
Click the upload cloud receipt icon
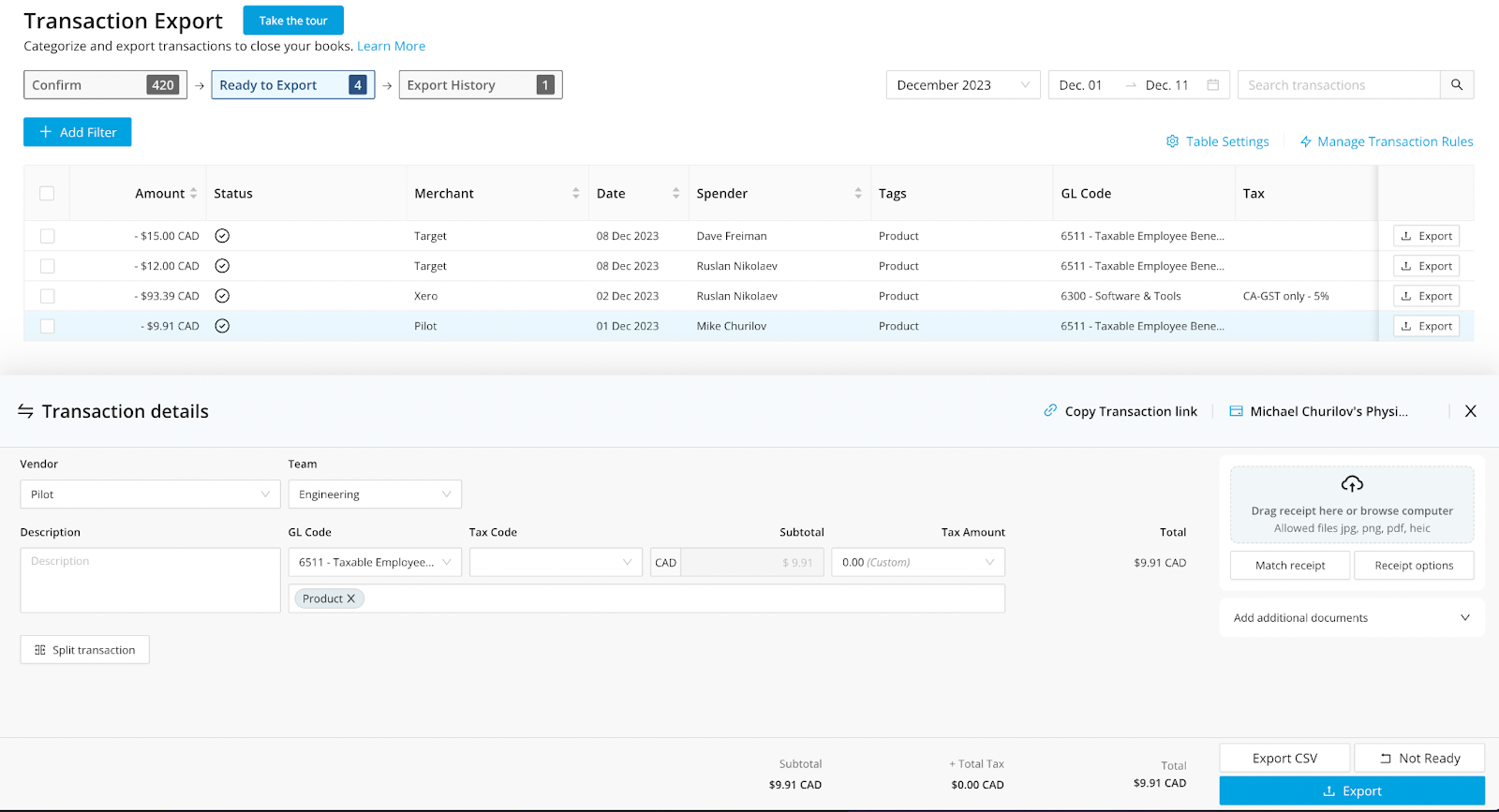(1351, 484)
